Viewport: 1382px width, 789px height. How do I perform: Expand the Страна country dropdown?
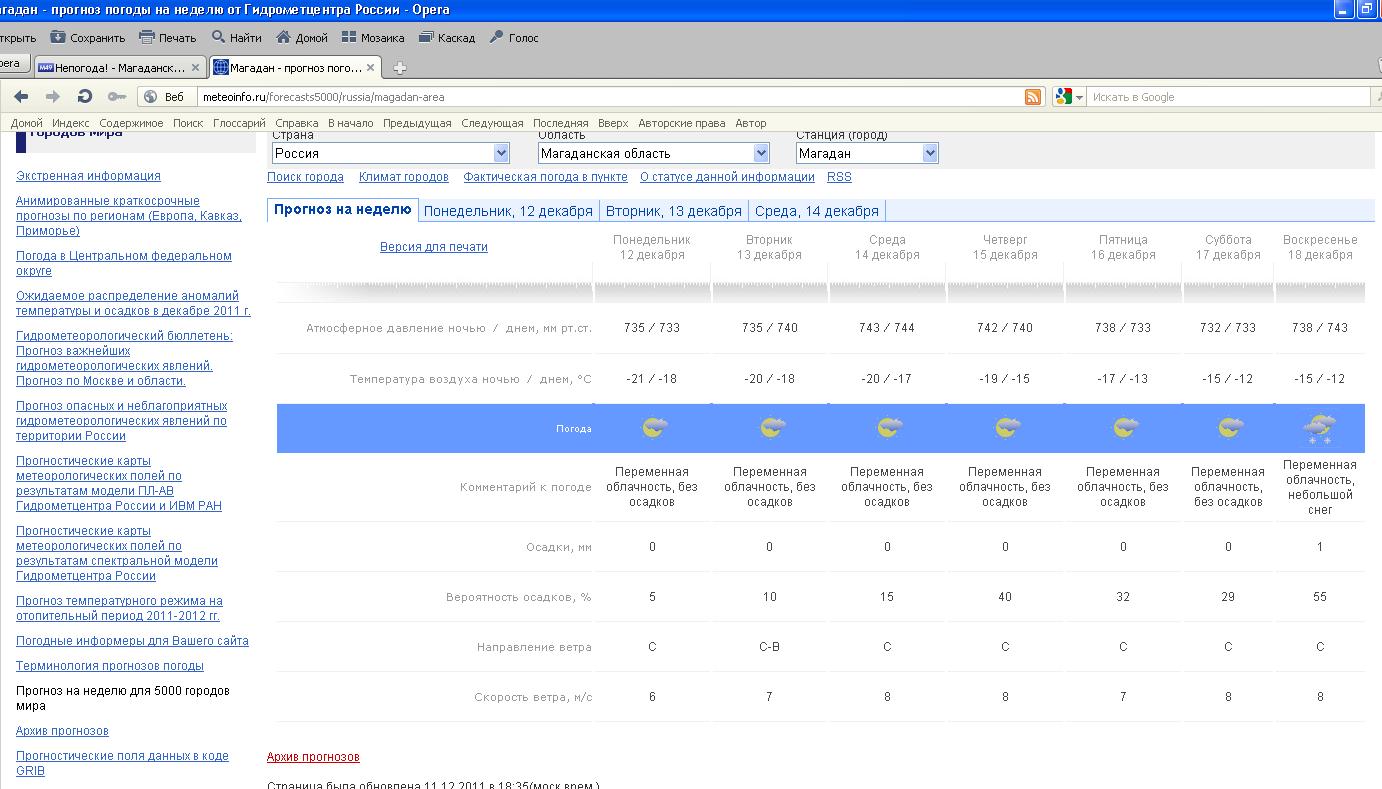501,153
